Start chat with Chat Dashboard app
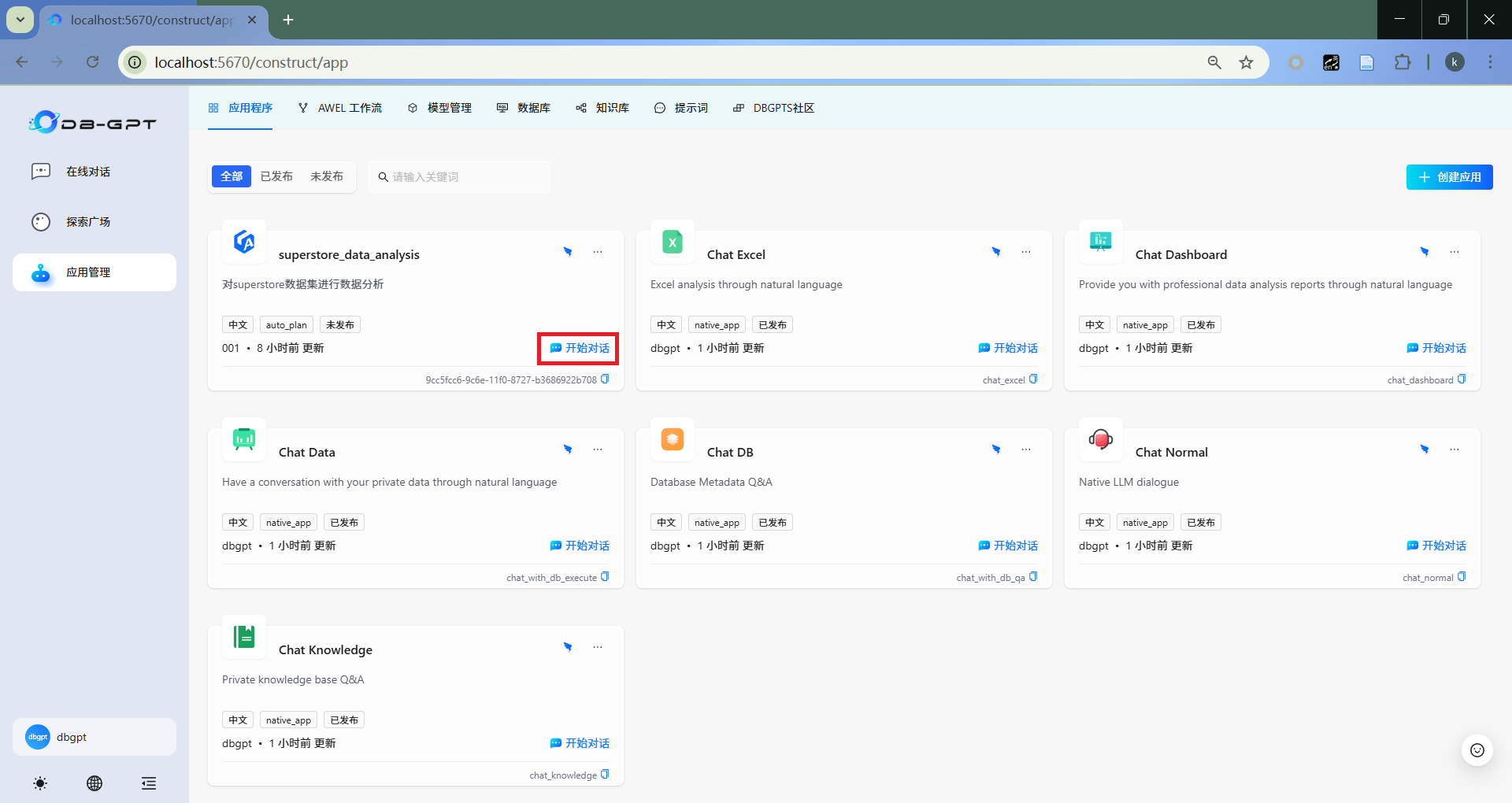The height and width of the screenshot is (803, 1512). (1436, 348)
